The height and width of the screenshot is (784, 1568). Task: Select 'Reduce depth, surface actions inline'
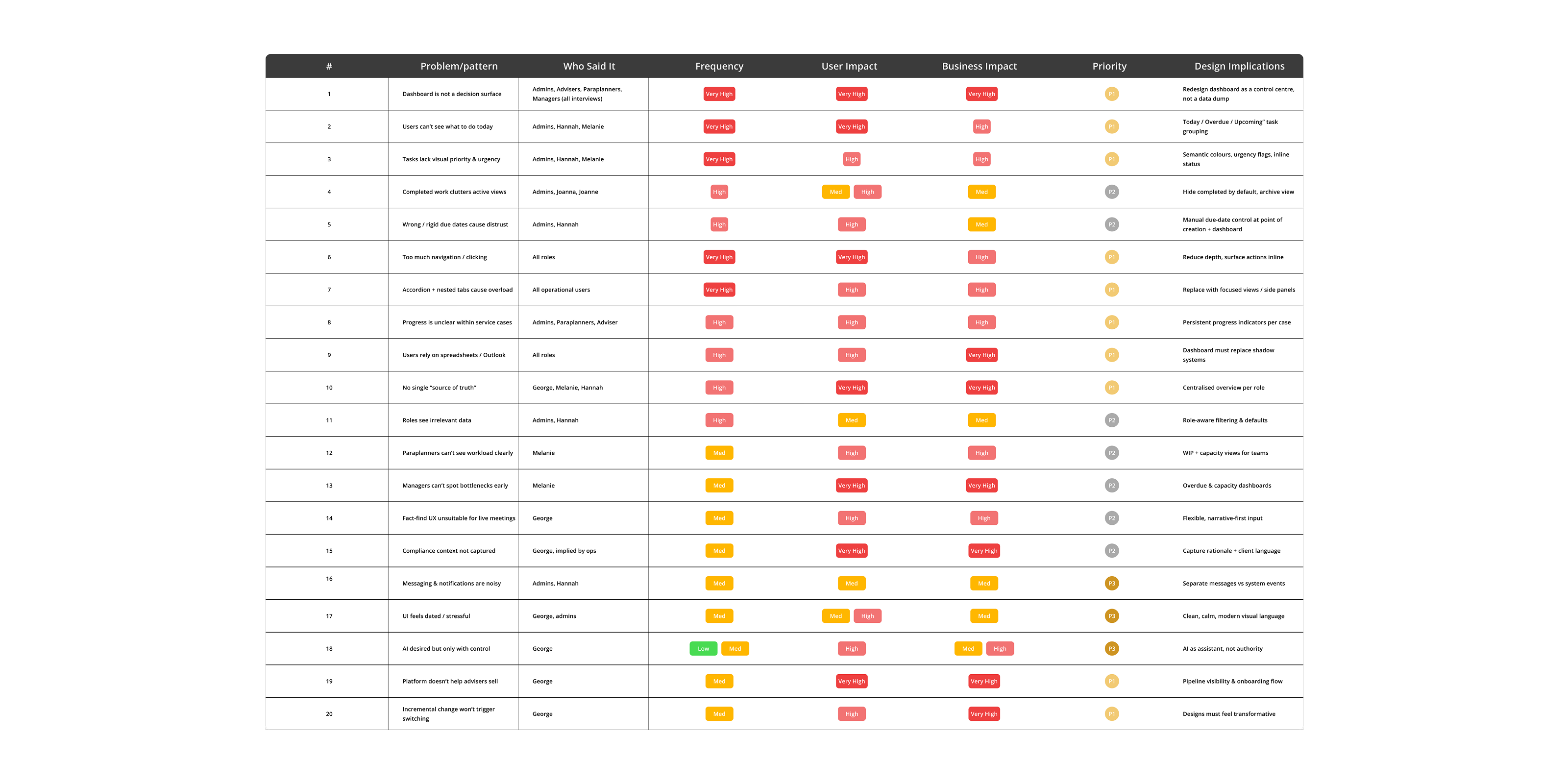tap(1233, 257)
